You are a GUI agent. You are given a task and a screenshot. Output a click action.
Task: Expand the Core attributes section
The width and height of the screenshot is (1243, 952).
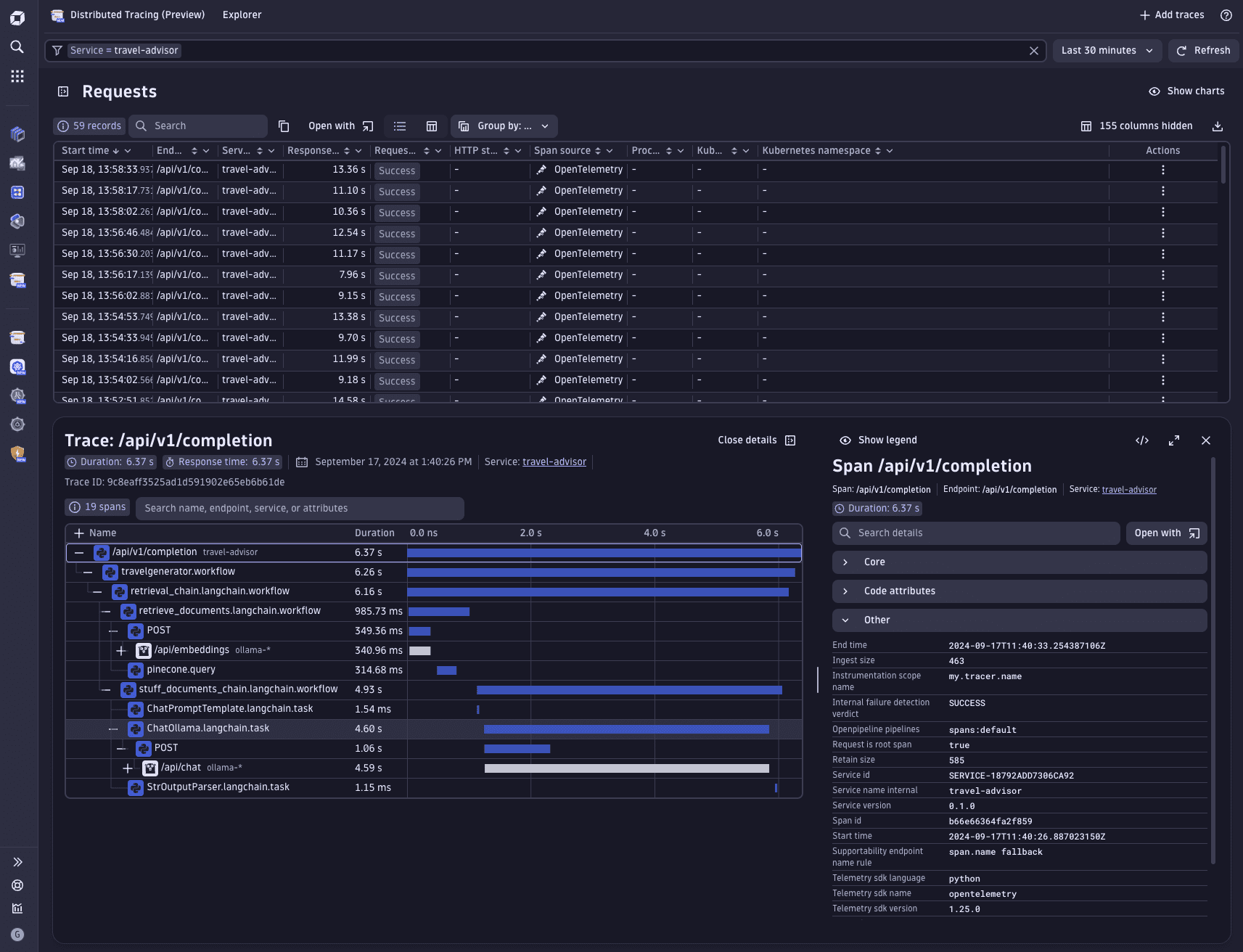pyautogui.click(x=1020, y=562)
